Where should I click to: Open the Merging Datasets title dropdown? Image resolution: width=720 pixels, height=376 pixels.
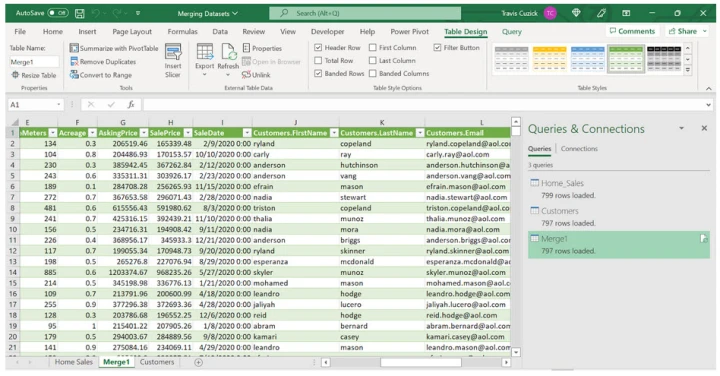[235, 13]
